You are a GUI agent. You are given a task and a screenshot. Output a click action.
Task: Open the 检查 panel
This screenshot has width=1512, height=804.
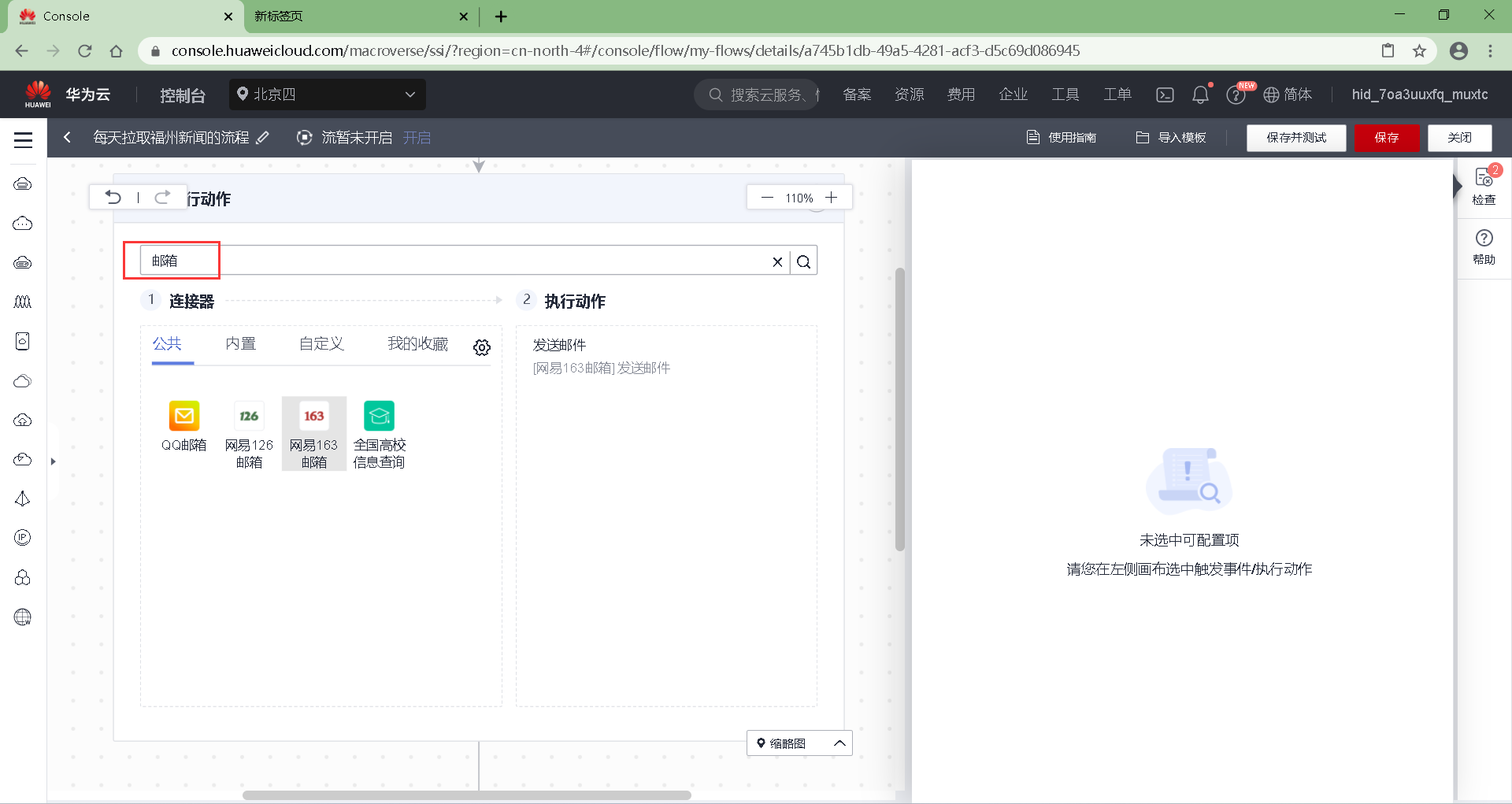tap(1484, 186)
